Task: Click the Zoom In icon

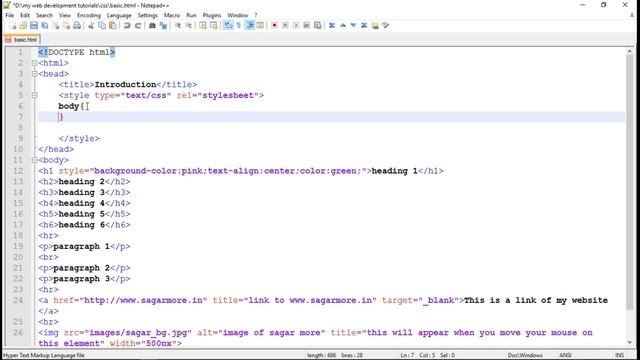Action: click(x=178, y=26)
